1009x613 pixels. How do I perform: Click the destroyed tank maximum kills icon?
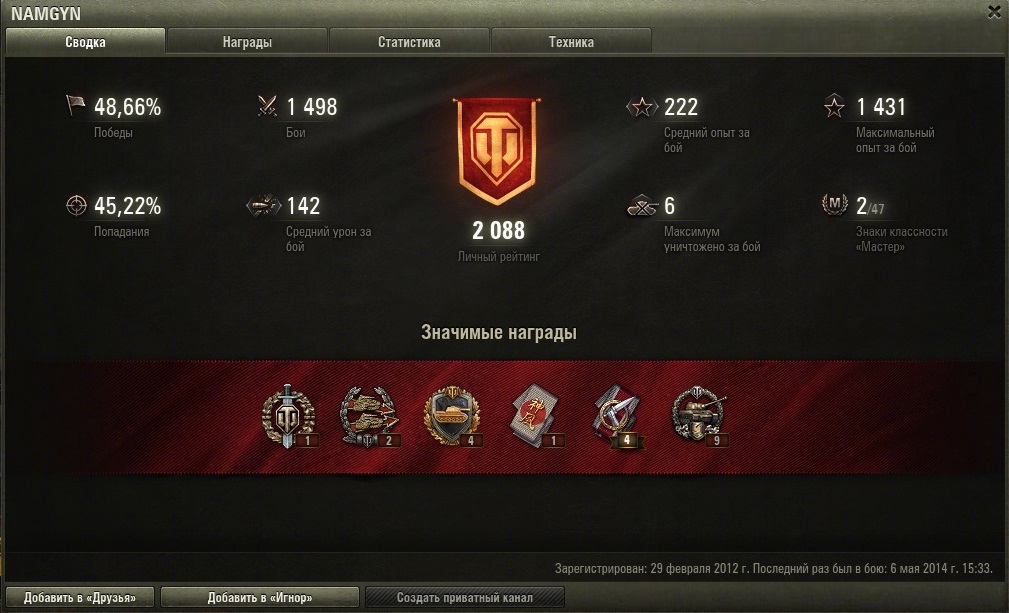point(642,205)
